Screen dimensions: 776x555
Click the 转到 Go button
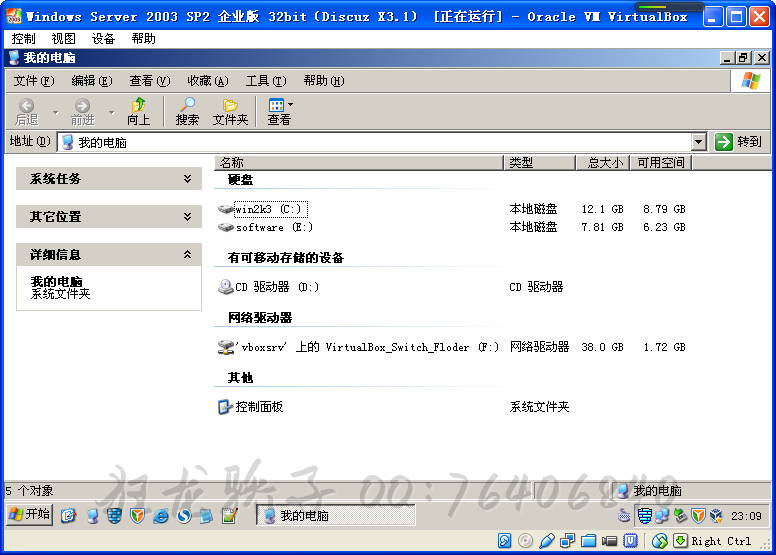coord(738,142)
